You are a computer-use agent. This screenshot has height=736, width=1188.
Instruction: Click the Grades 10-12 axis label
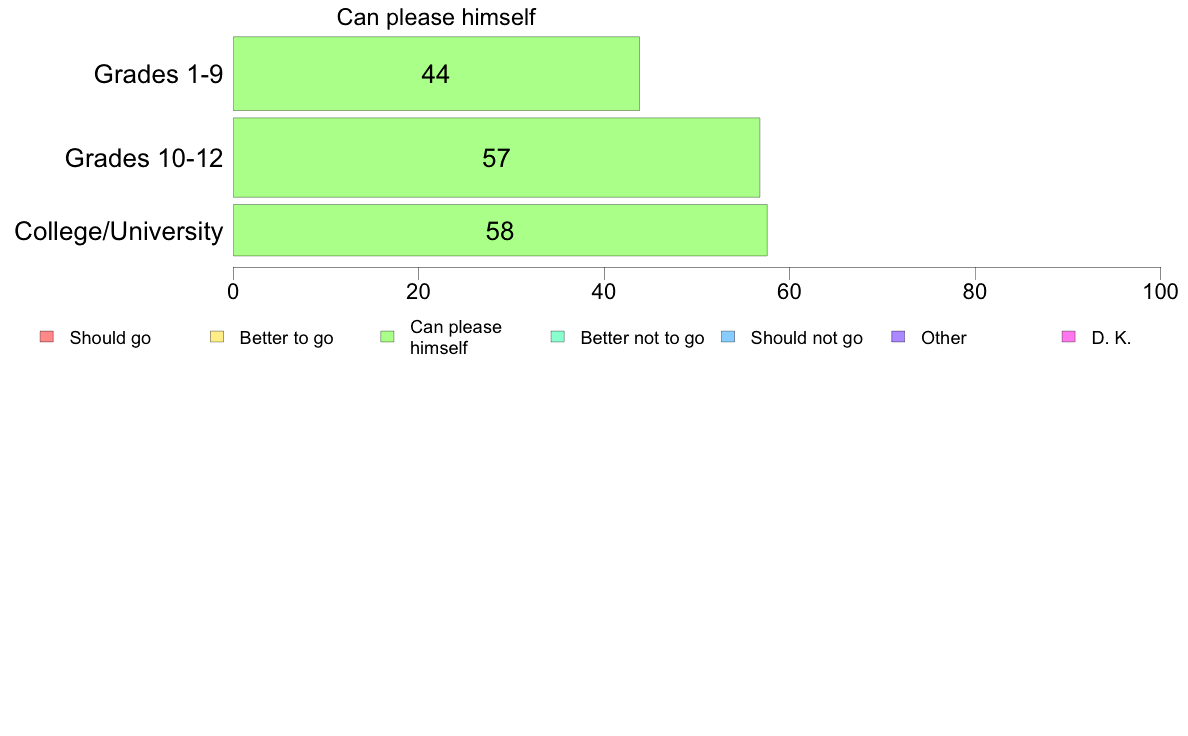pyautogui.click(x=144, y=158)
